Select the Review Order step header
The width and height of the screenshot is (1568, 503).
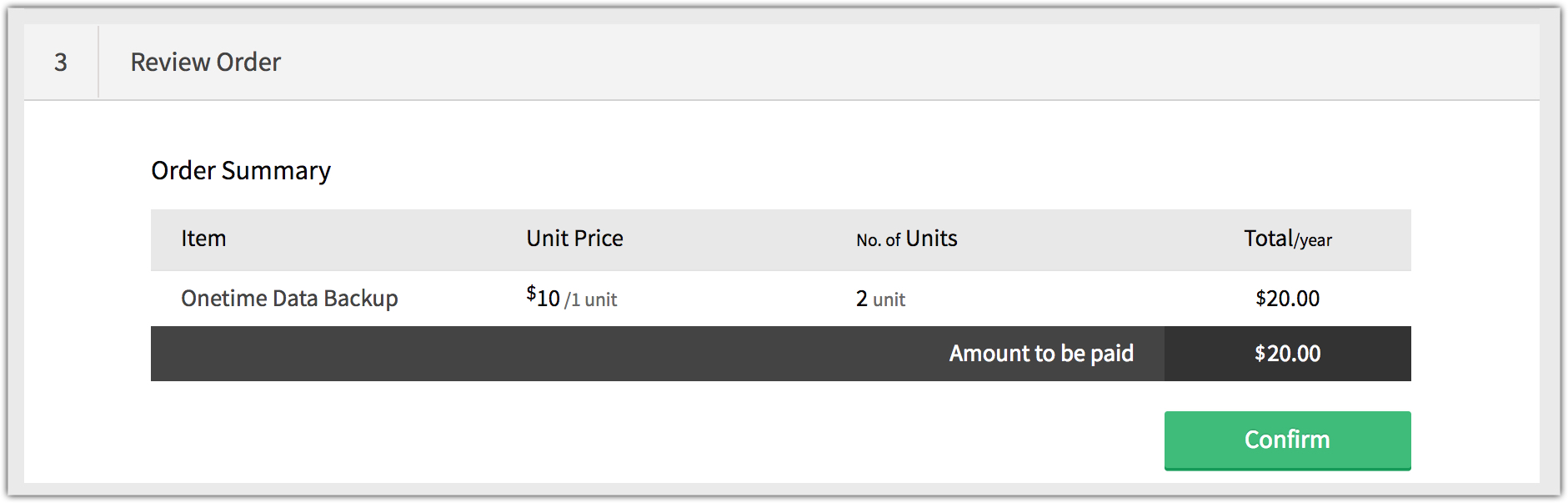[205, 62]
